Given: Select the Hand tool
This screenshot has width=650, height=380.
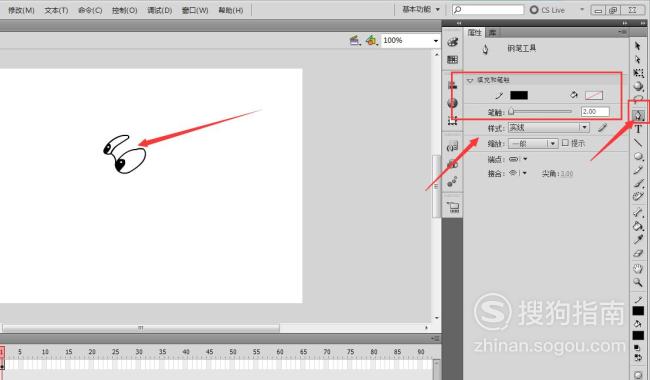Looking at the screenshot, I should pos(638,269).
